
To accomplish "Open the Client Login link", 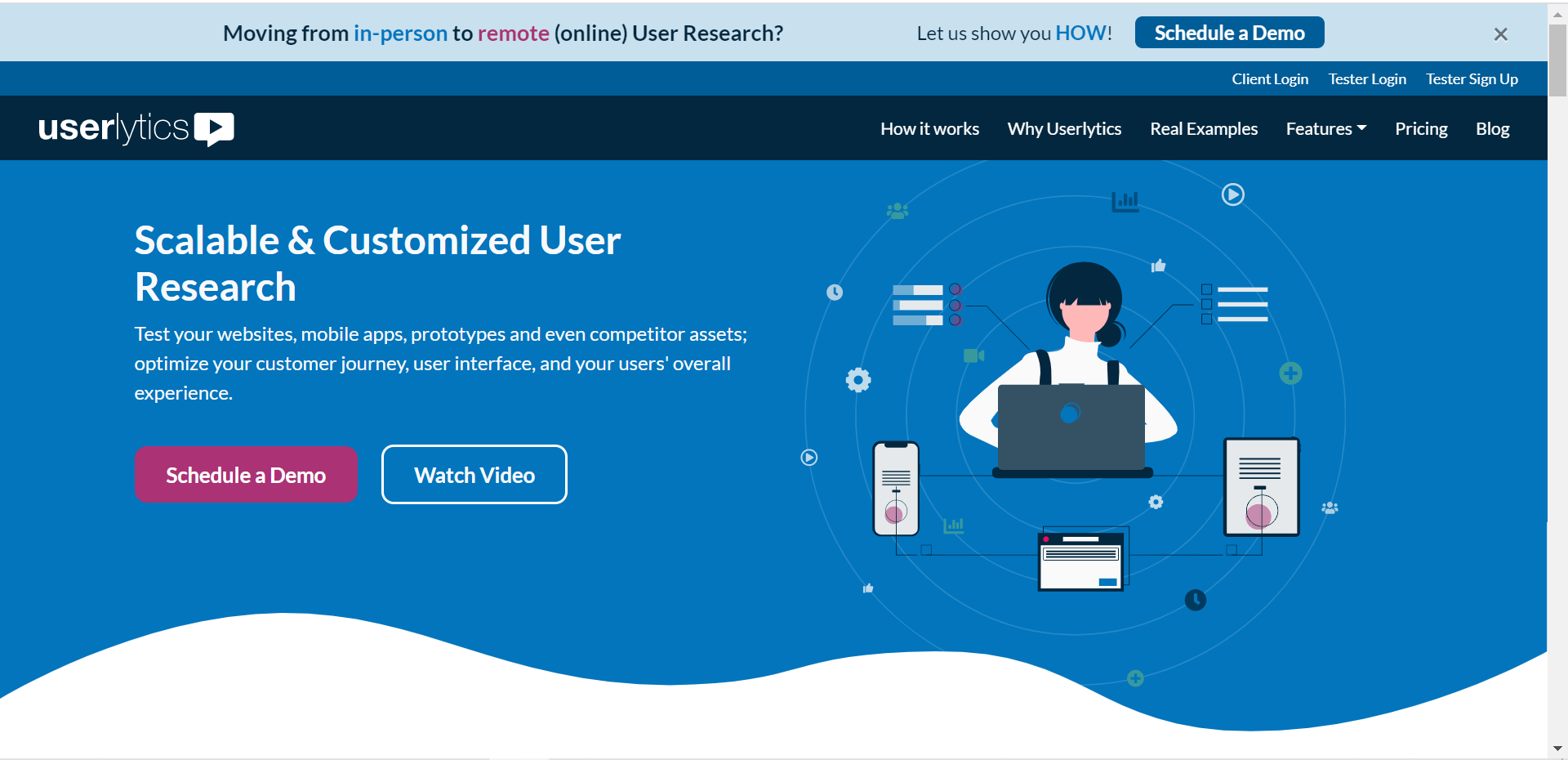I will point(1270,79).
